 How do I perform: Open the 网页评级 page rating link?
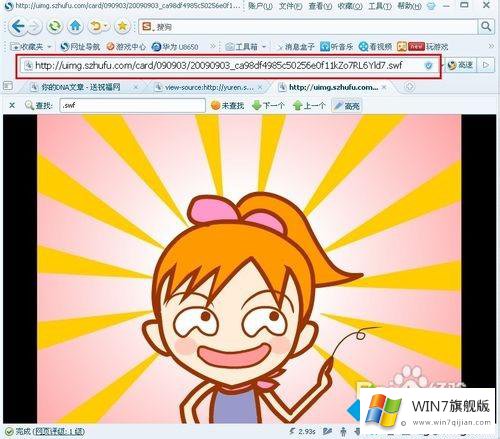click(59, 432)
